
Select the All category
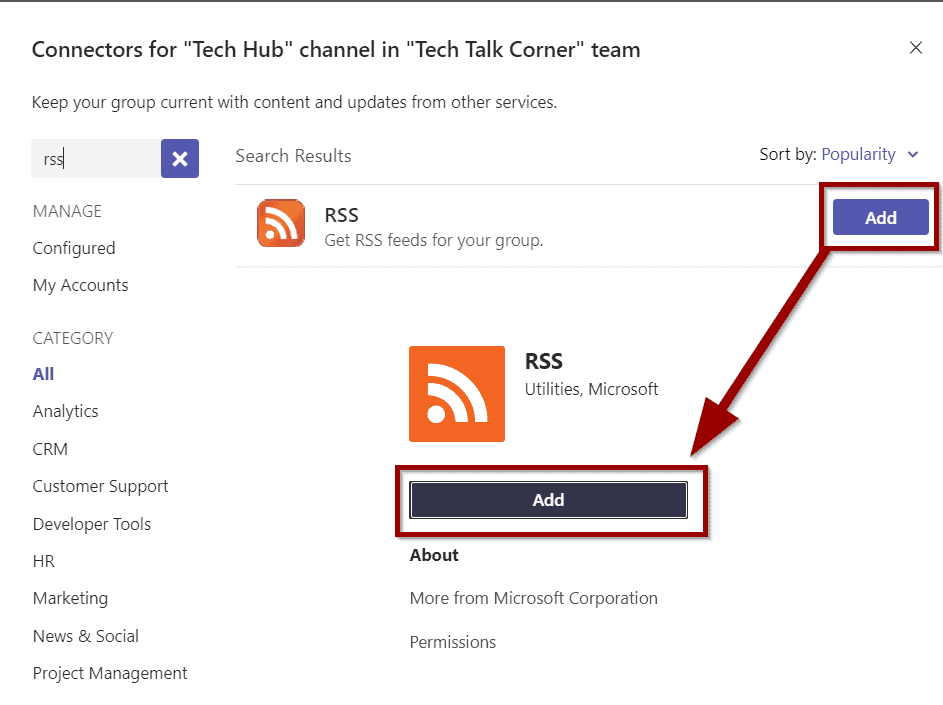[x=43, y=374]
